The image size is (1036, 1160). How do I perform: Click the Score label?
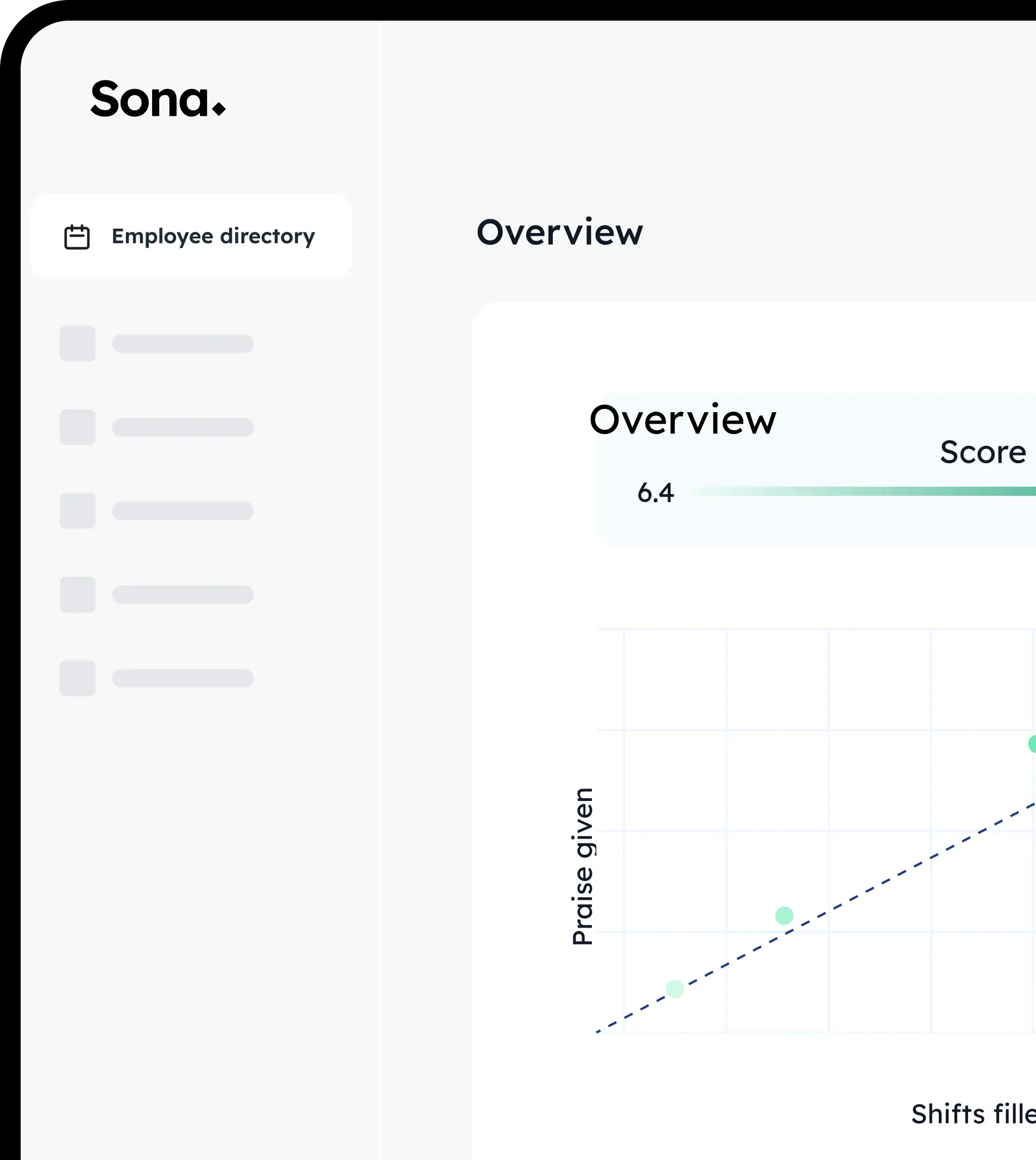983,452
